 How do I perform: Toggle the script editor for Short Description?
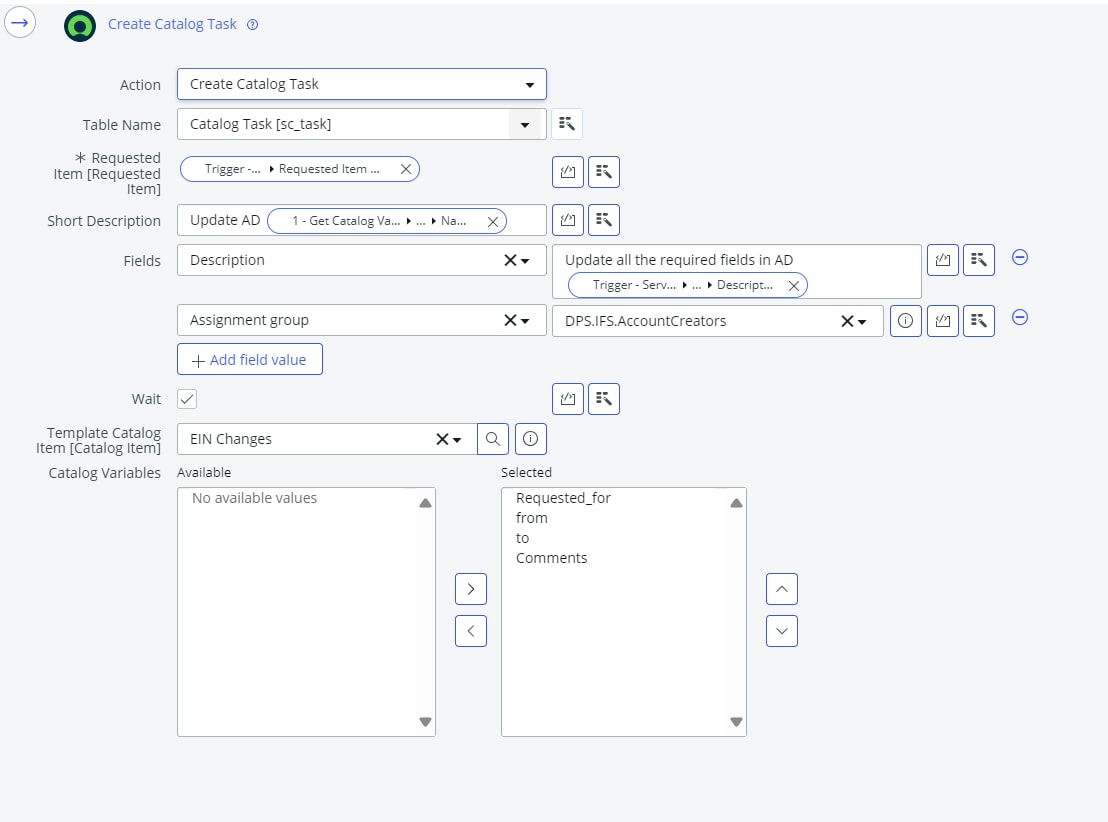[567, 220]
